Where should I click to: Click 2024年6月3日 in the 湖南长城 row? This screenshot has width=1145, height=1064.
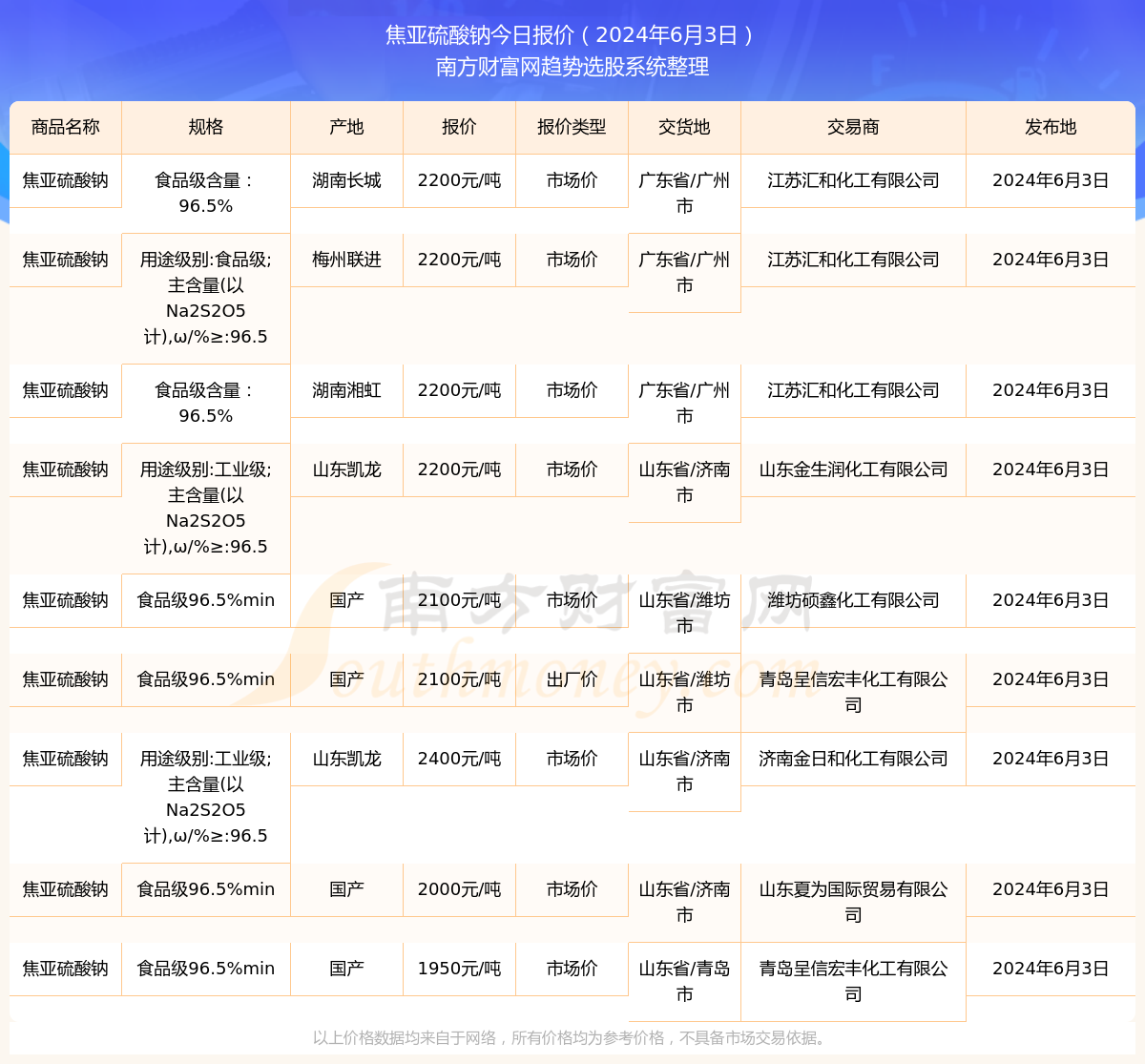[x=1051, y=180]
